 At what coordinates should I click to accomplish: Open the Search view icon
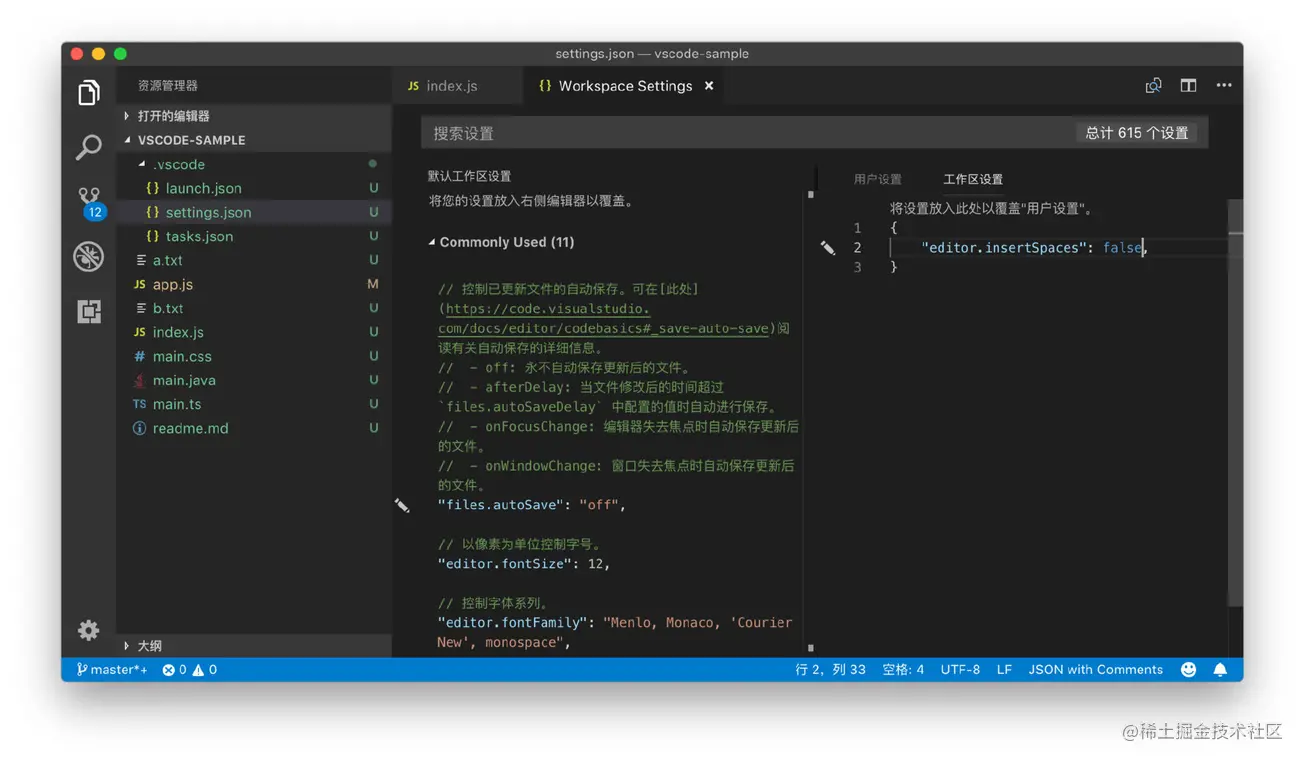(89, 147)
